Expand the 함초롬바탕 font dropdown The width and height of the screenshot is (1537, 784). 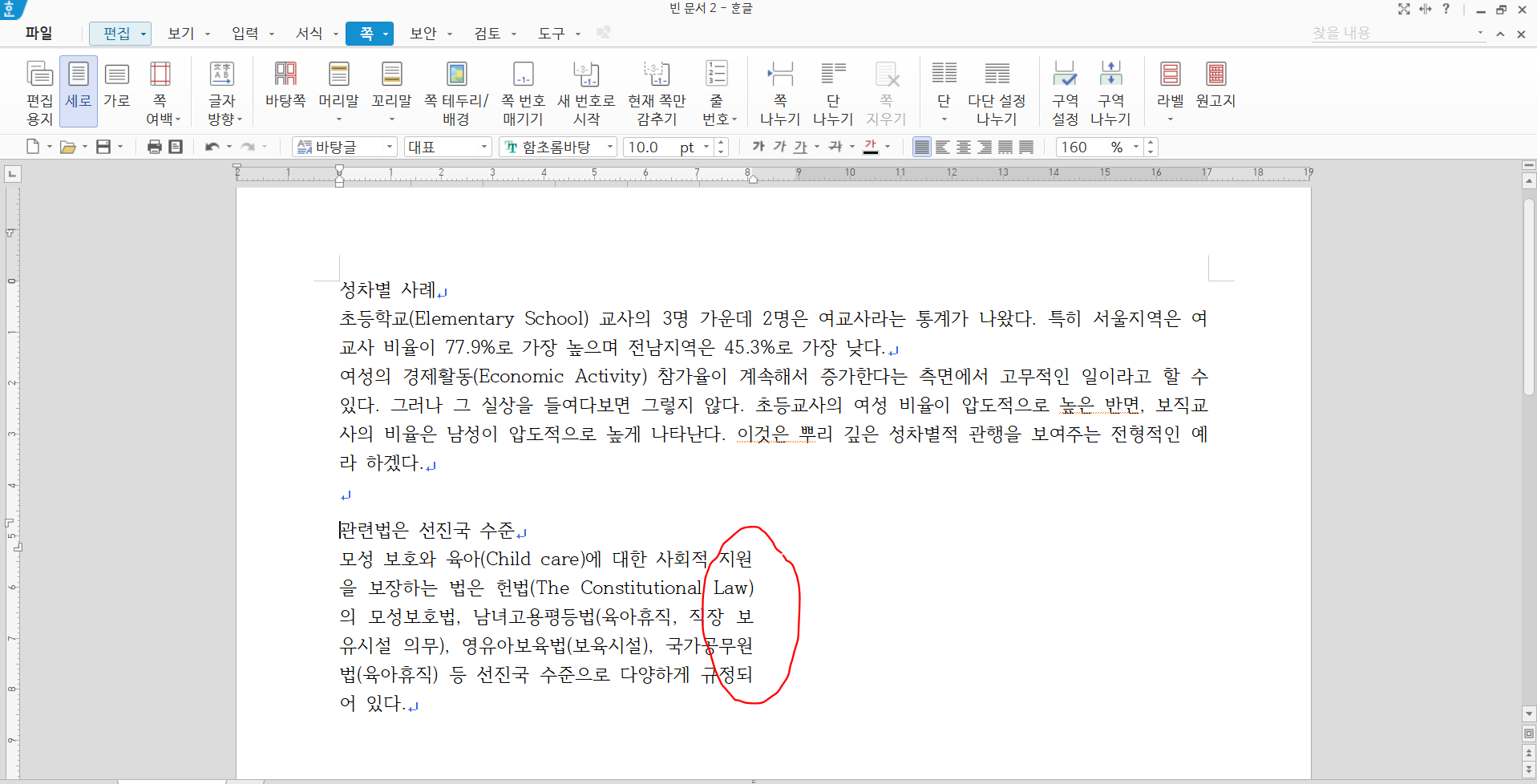tap(610, 147)
